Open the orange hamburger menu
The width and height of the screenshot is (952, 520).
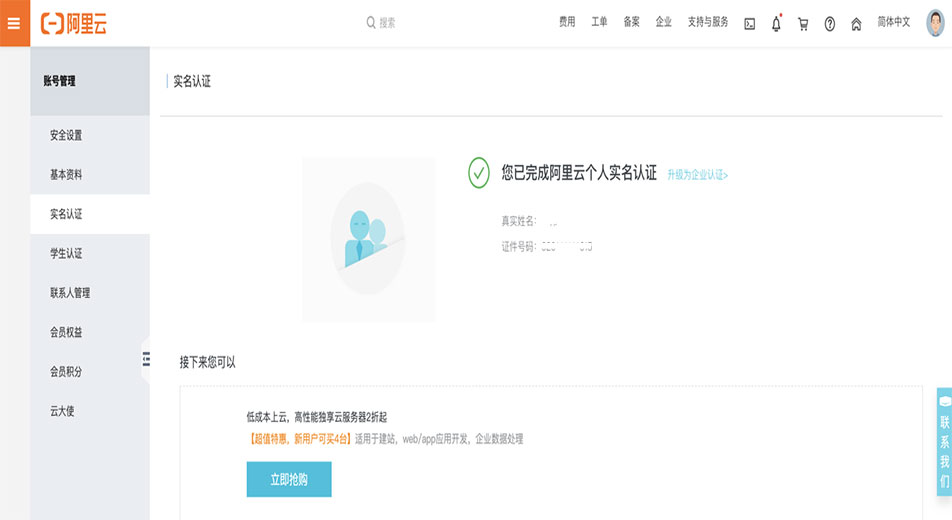[x=14, y=23]
